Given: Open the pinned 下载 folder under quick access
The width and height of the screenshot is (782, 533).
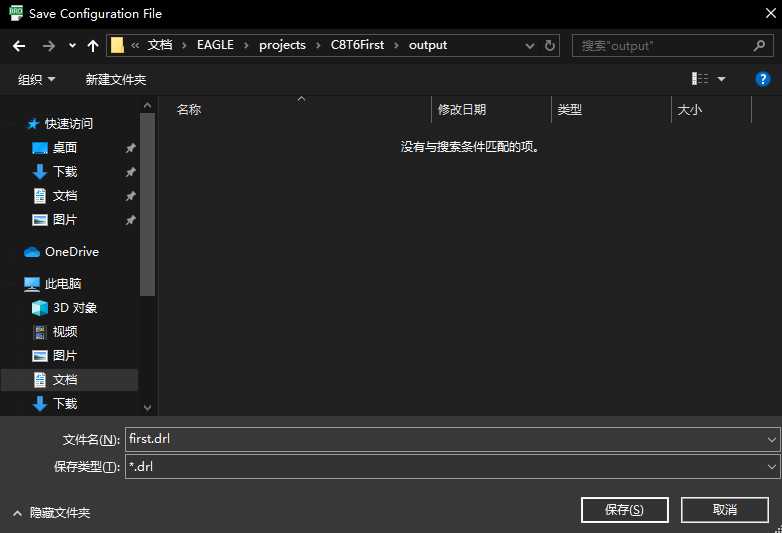Looking at the screenshot, I should [65, 172].
